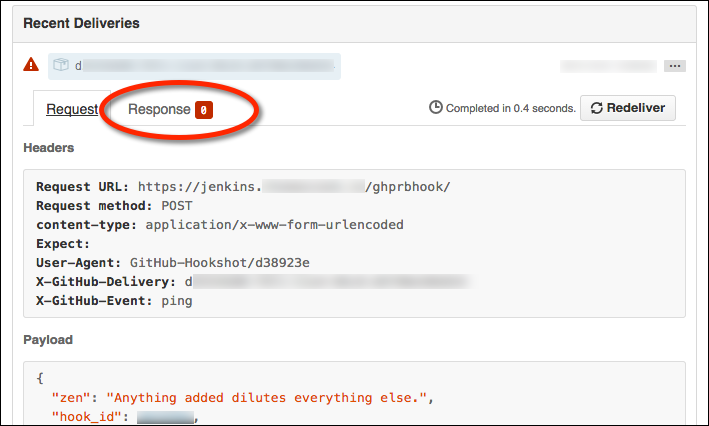The height and width of the screenshot is (426, 709).
Task: Click the Request URL jenkins ghprbhook line
Action: click(243, 187)
